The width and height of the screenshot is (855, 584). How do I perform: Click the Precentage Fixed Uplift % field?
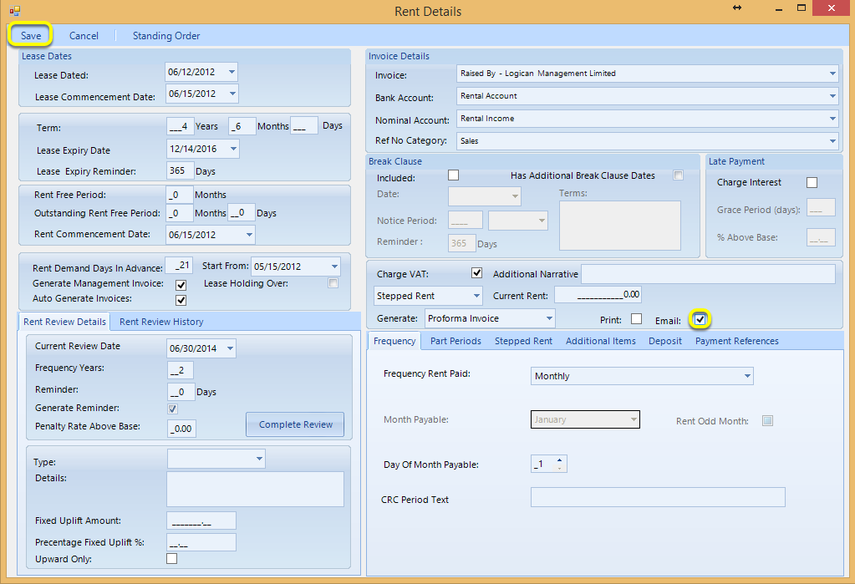pos(201,543)
